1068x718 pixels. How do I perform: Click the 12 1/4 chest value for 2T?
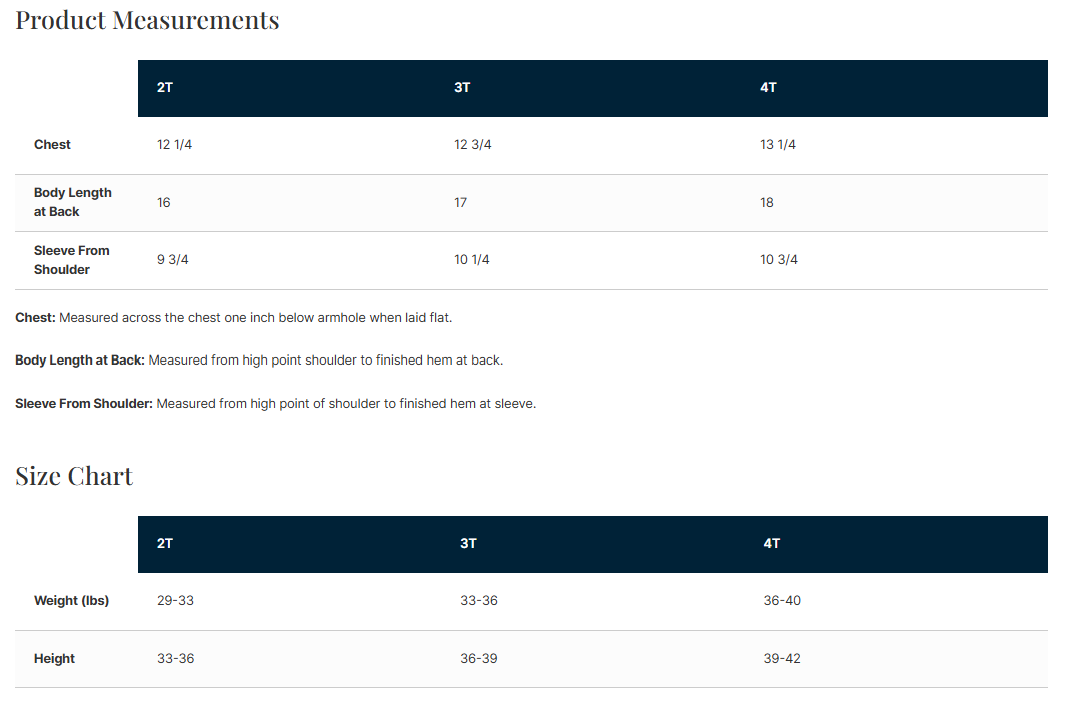click(174, 145)
